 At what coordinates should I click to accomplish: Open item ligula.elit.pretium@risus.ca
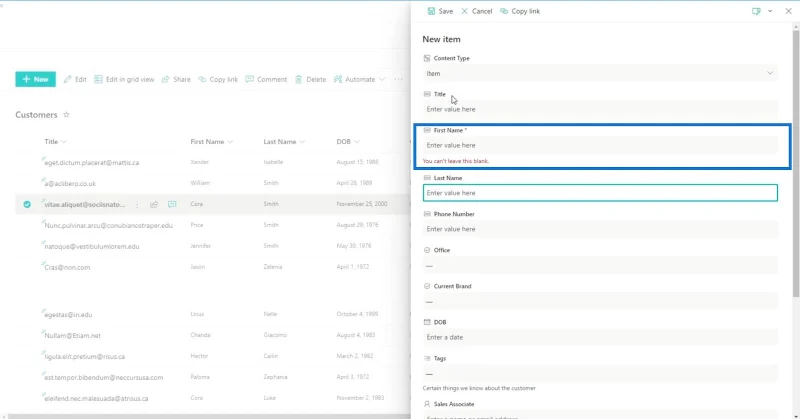coord(85,357)
